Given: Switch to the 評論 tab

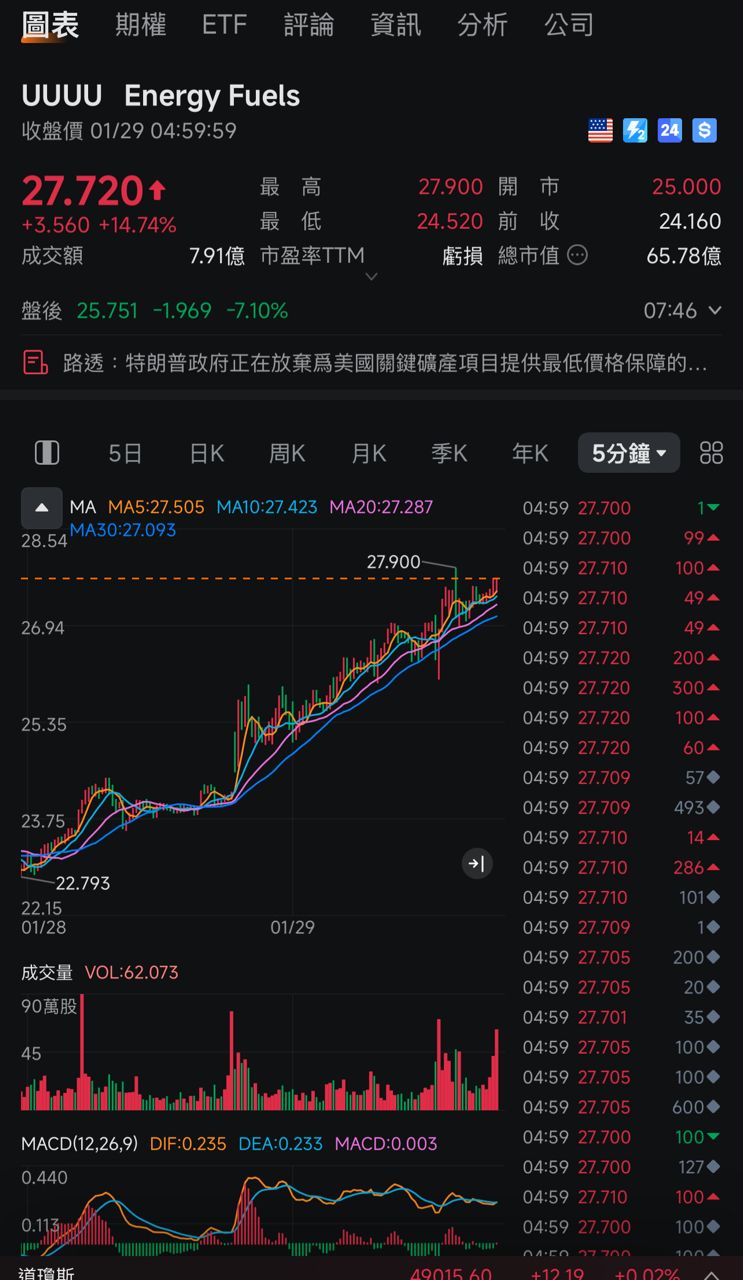Looking at the screenshot, I should pyautogui.click(x=308, y=25).
